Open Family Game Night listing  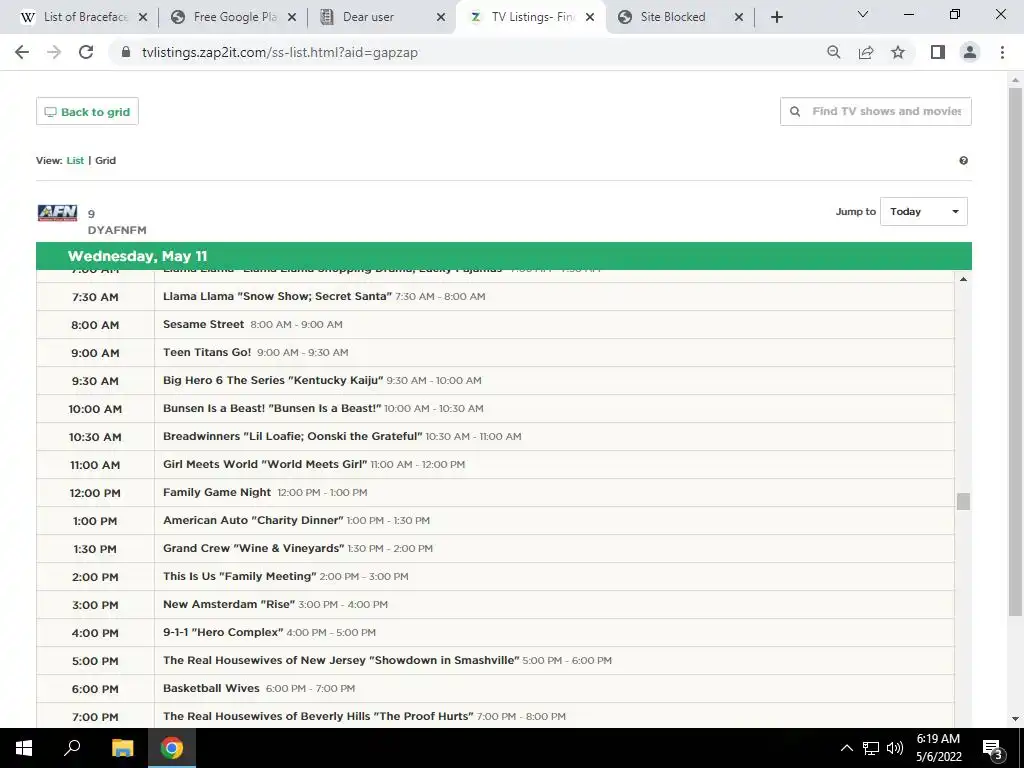click(217, 493)
